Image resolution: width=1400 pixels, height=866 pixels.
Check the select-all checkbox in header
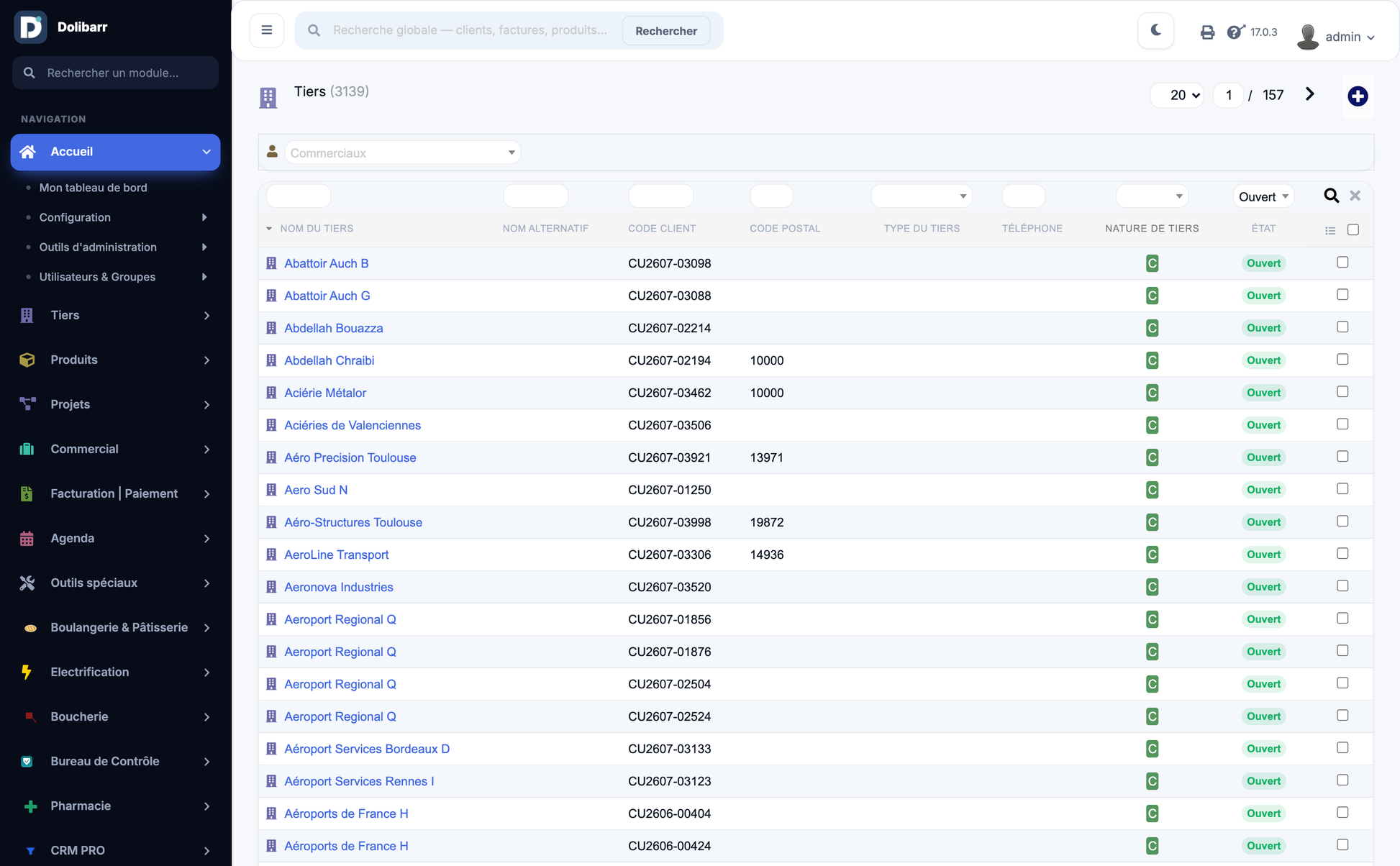pyautogui.click(x=1353, y=229)
